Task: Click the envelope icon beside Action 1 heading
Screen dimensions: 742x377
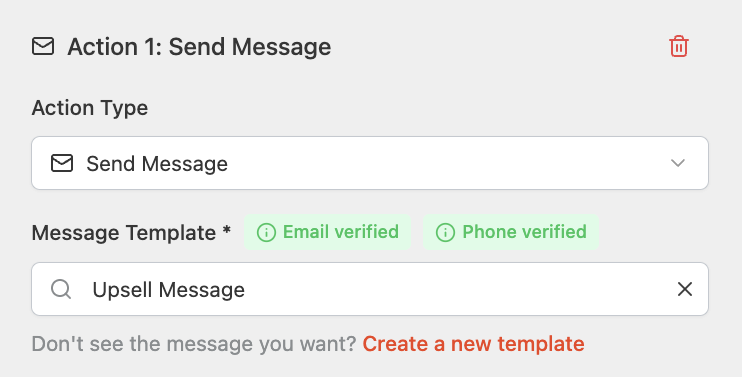Action: click(x=43, y=46)
